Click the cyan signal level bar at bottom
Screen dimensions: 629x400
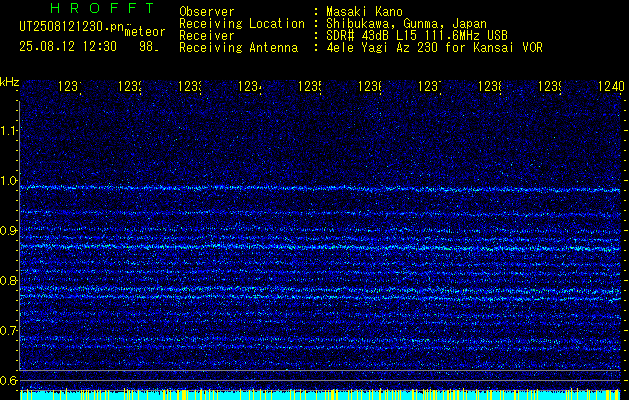[320, 394]
